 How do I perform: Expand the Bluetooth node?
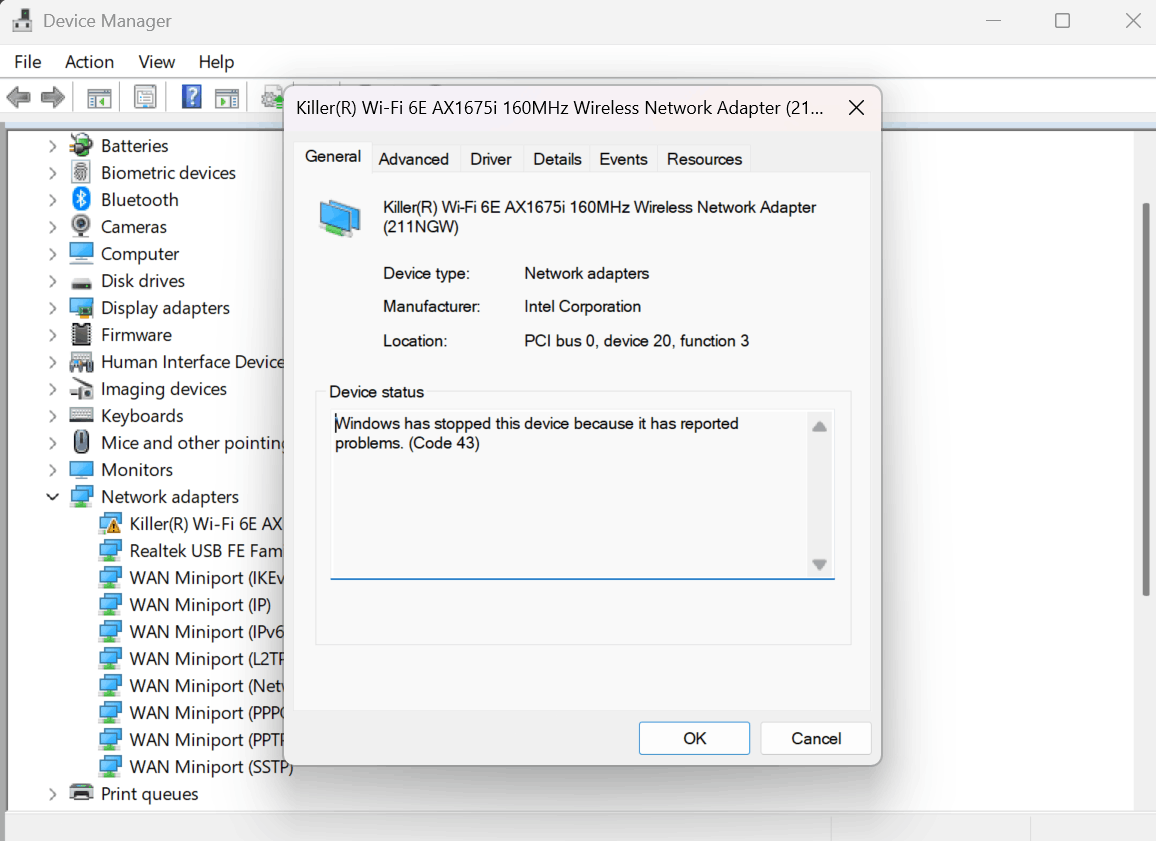point(52,200)
